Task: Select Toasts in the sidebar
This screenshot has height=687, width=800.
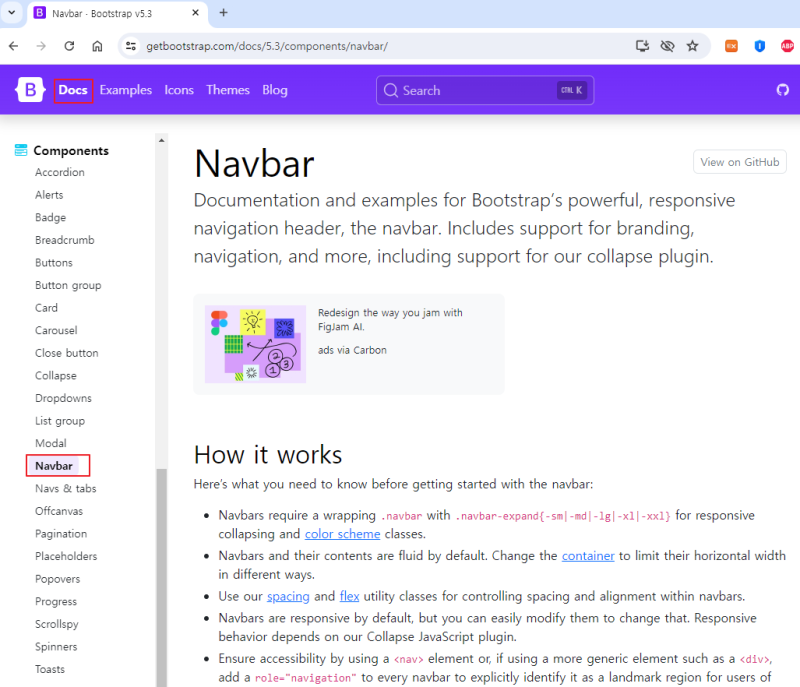Action: [x=49, y=669]
